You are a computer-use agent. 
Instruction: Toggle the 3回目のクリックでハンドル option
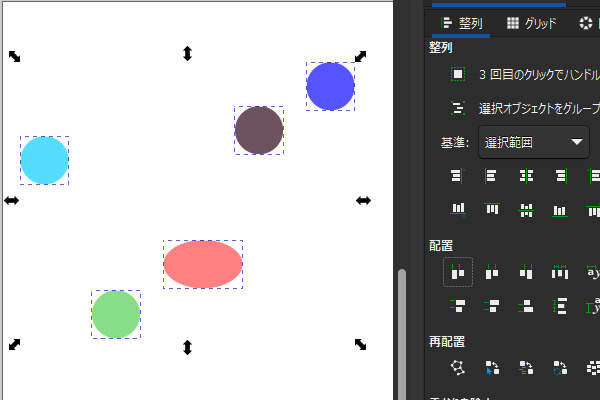[x=458, y=74]
